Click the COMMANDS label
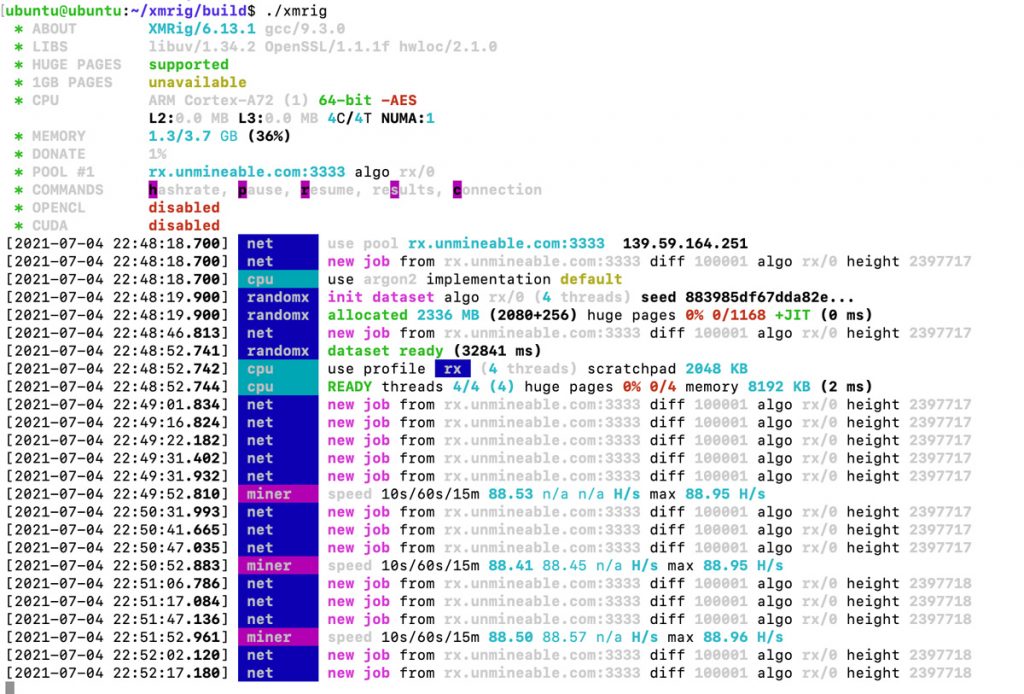 click(68, 190)
